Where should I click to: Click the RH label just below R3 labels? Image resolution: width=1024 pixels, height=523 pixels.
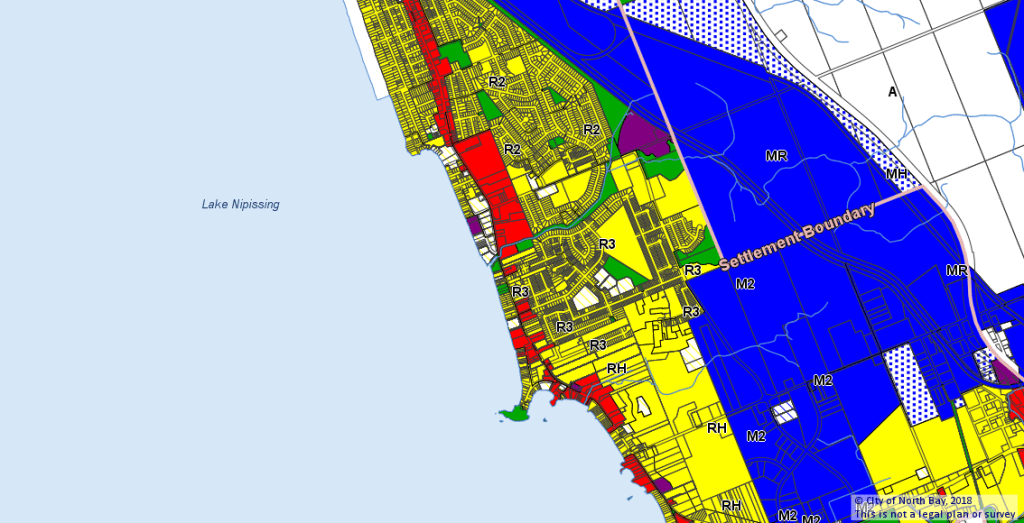(617, 368)
